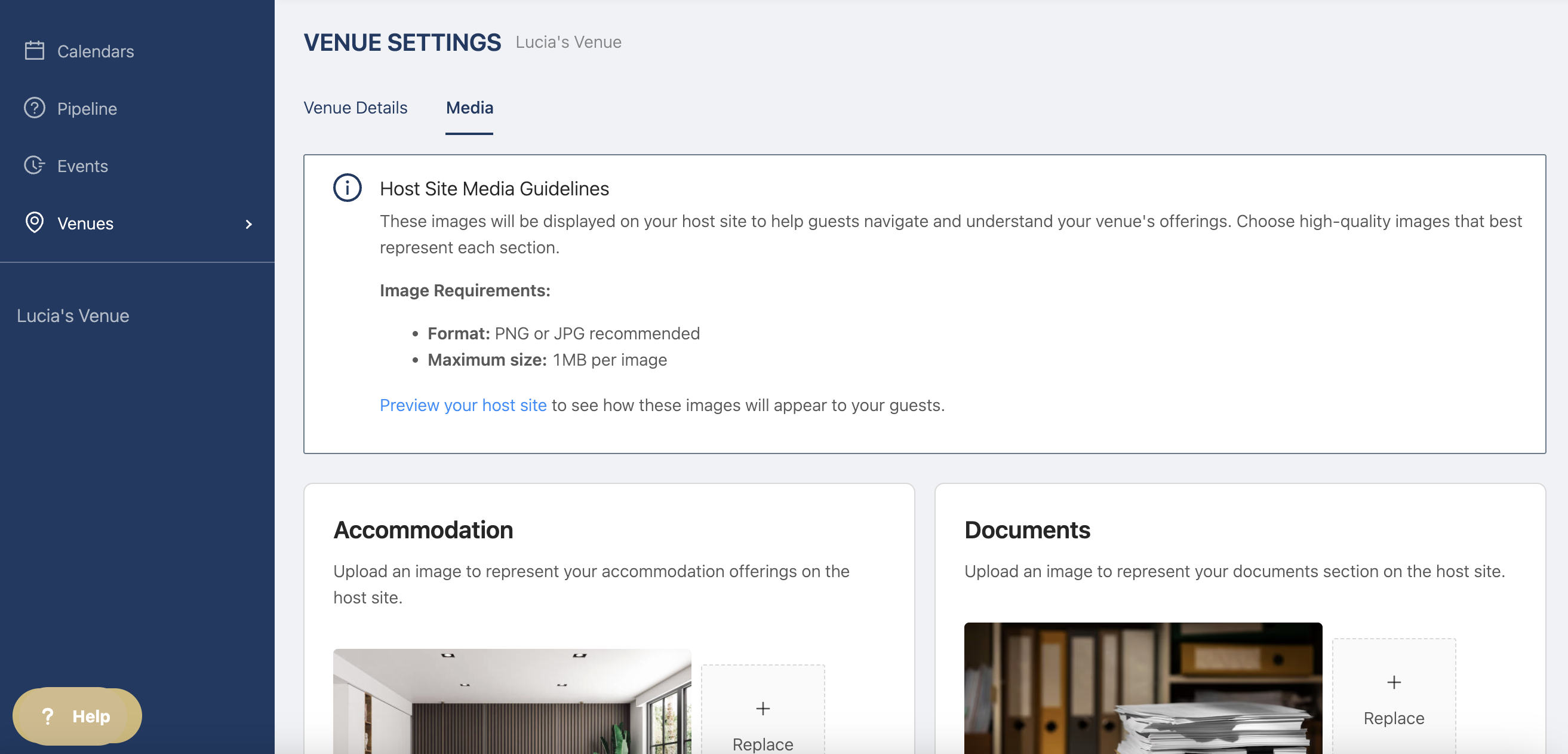
Task: Select the Media tab
Action: (x=469, y=108)
